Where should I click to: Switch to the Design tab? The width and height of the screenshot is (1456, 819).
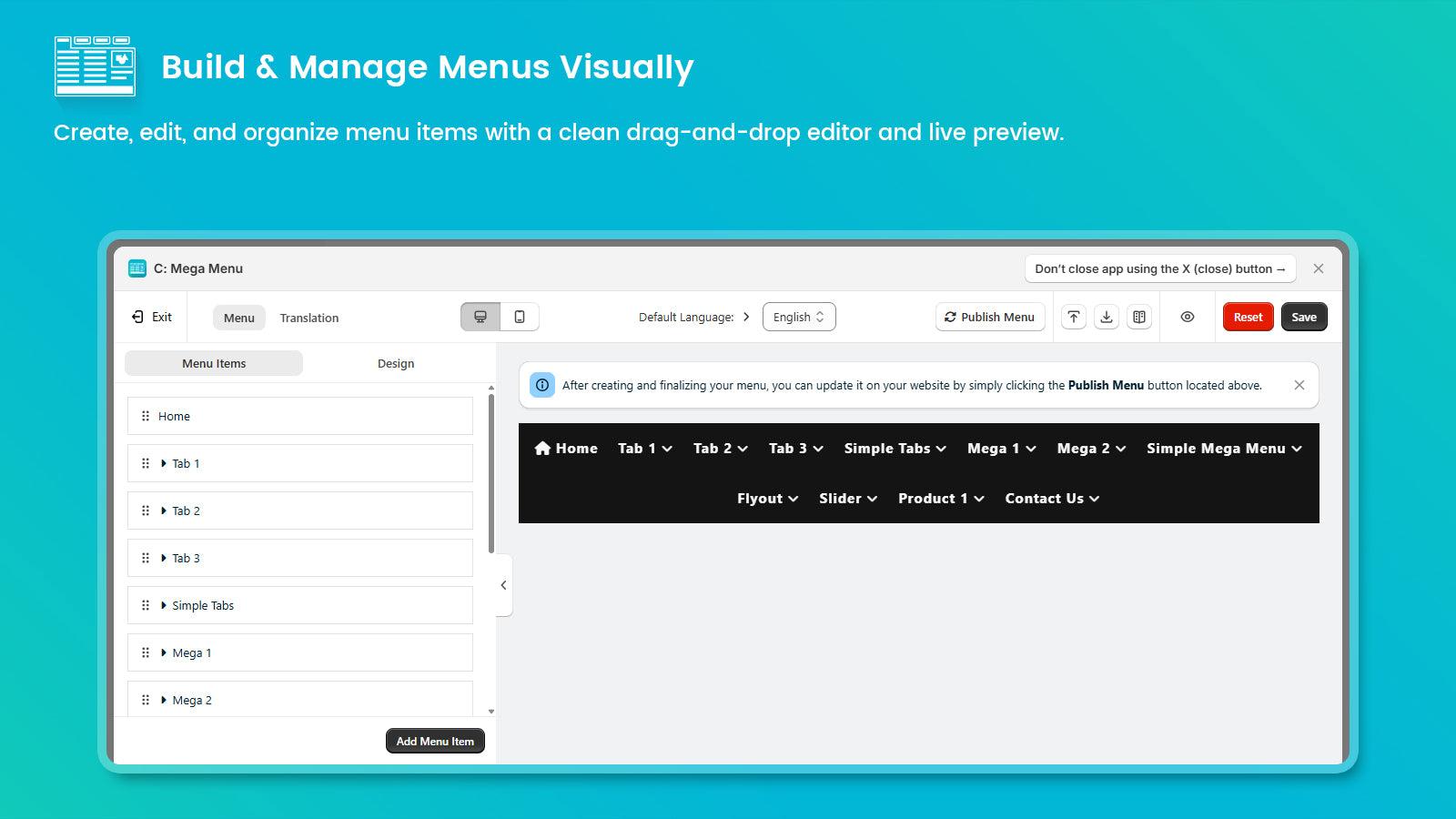tap(396, 363)
